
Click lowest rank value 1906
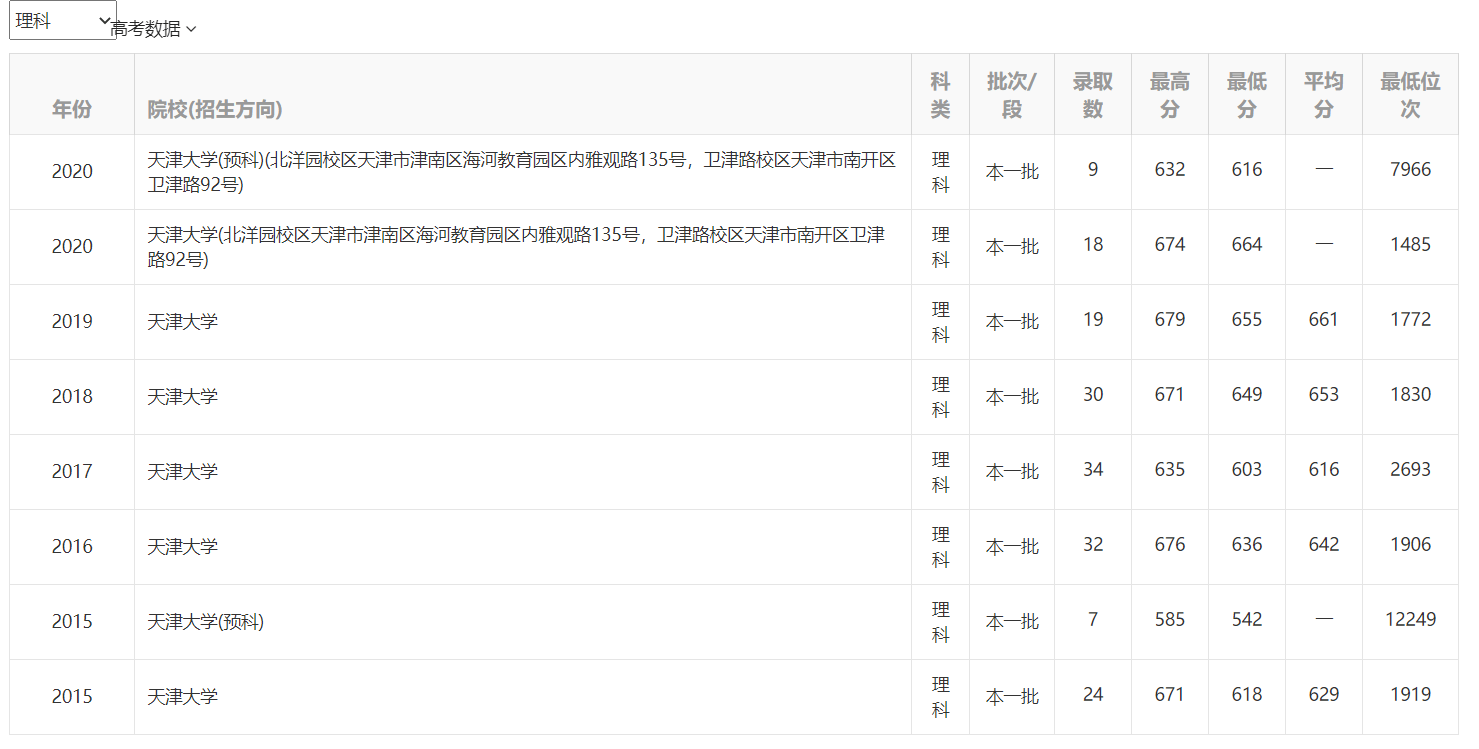pos(1410,544)
